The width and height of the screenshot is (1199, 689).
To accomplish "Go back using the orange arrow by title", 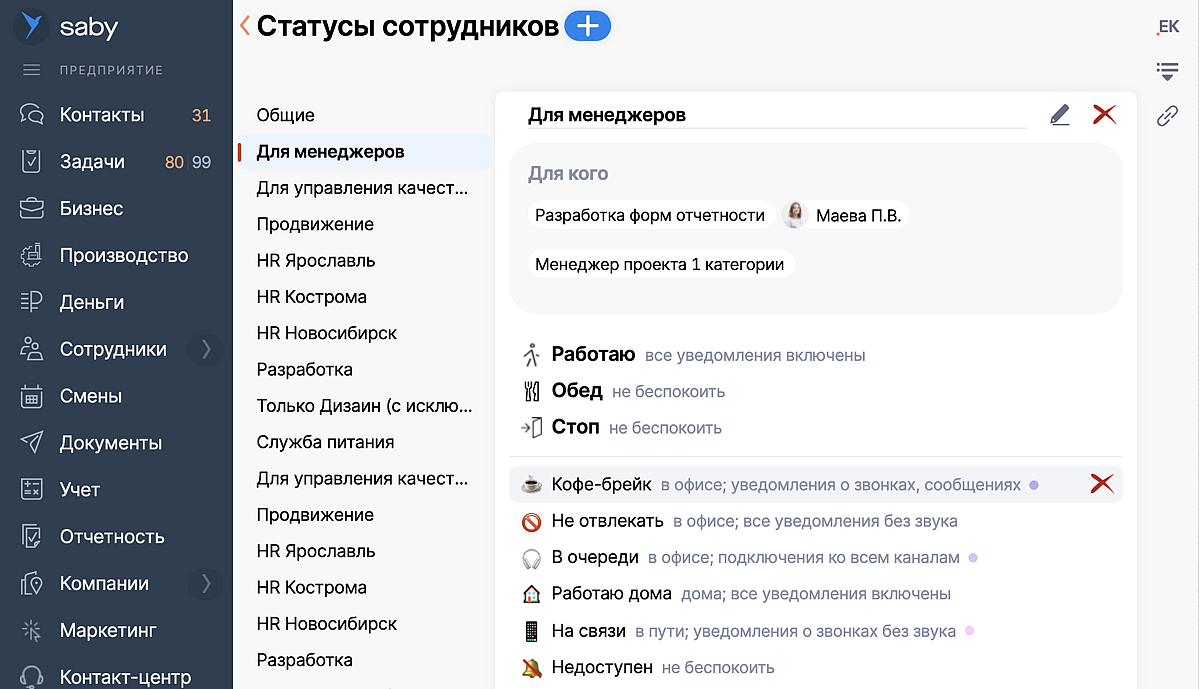I will coord(244,27).
